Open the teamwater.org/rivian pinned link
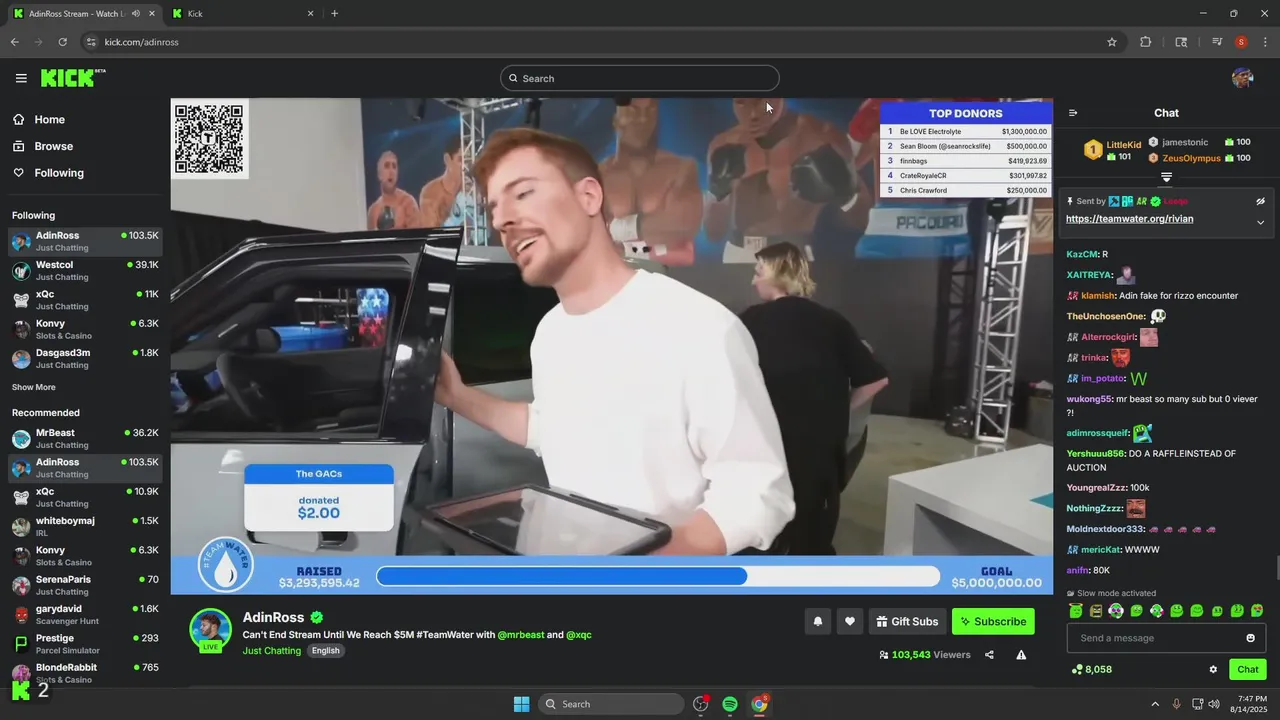 point(1129,219)
